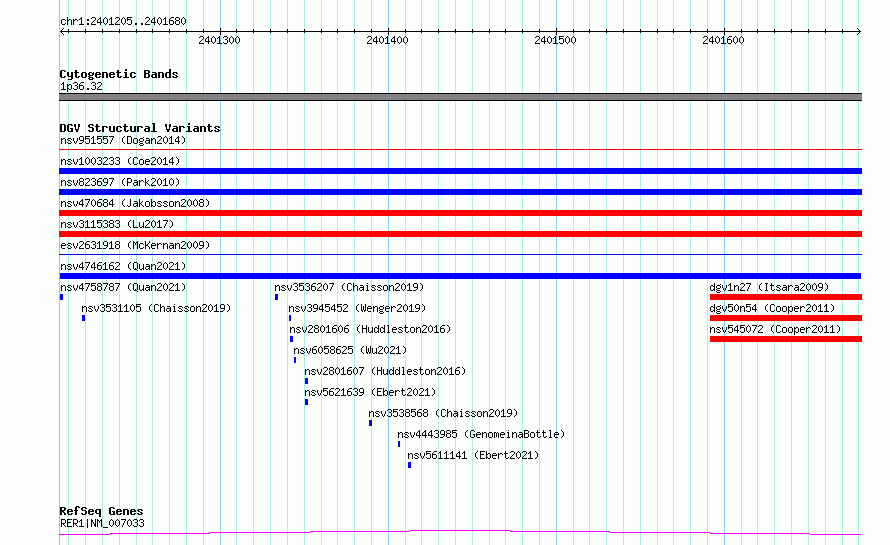This screenshot has width=890, height=545.
Task: Click the red bar under nsv3115383
Action: [x=460, y=234]
